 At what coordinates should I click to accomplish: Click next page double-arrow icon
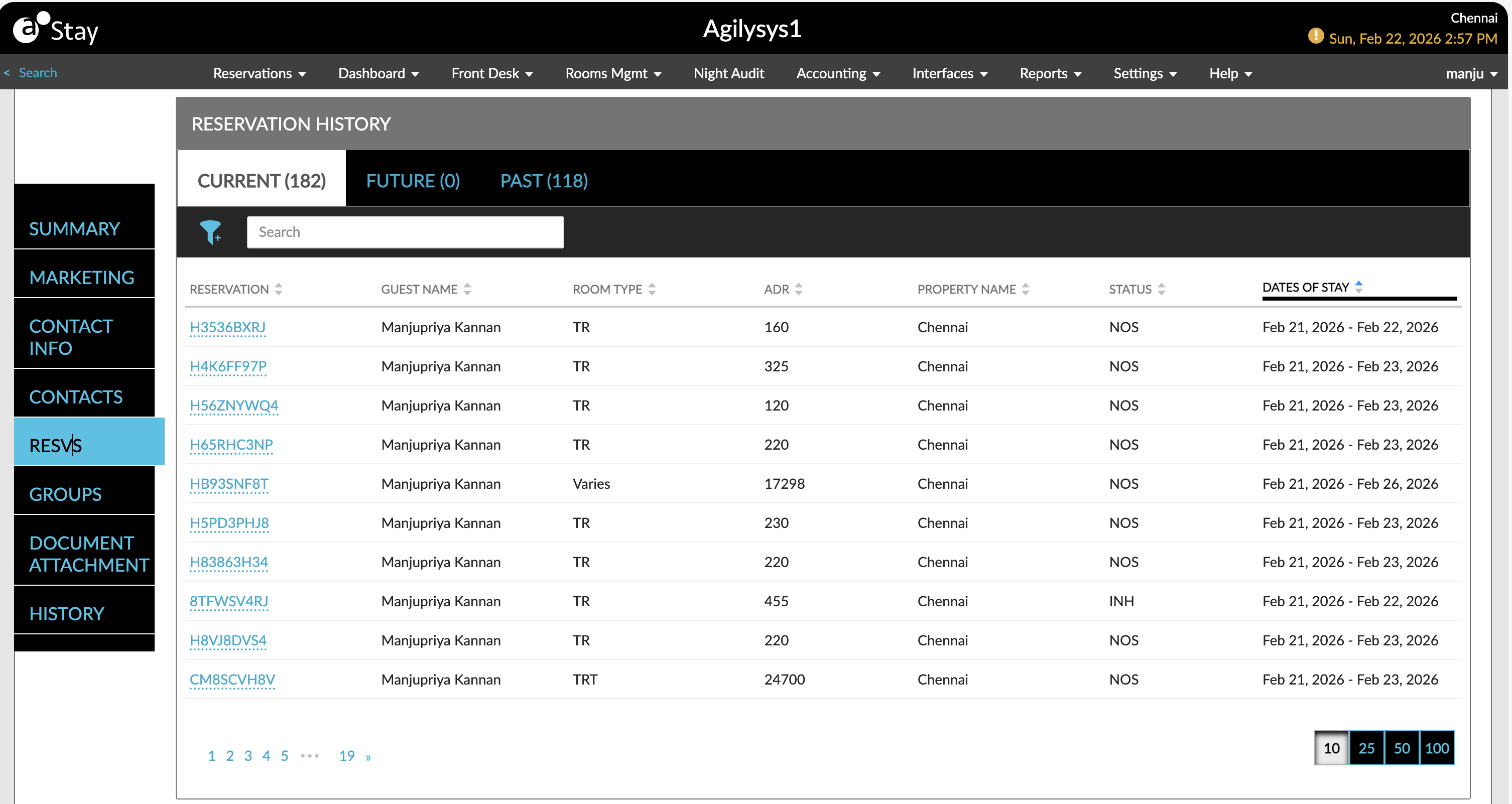(x=368, y=757)
